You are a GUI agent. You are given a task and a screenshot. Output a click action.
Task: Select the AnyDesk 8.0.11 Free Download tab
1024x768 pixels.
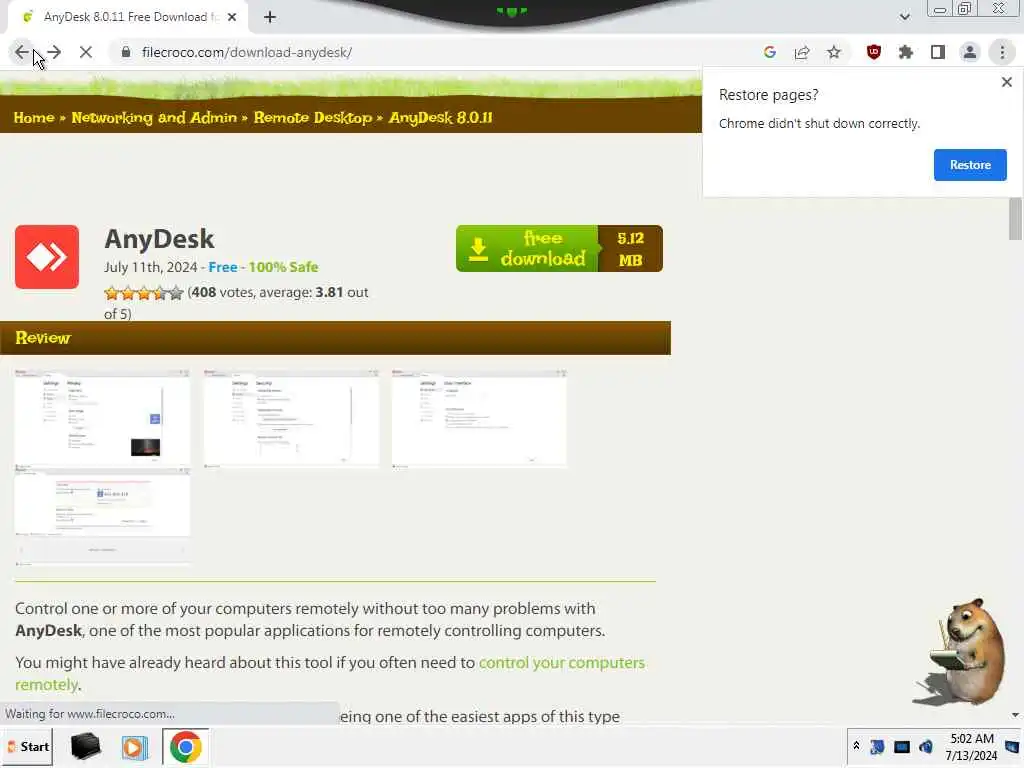(127, 17)
